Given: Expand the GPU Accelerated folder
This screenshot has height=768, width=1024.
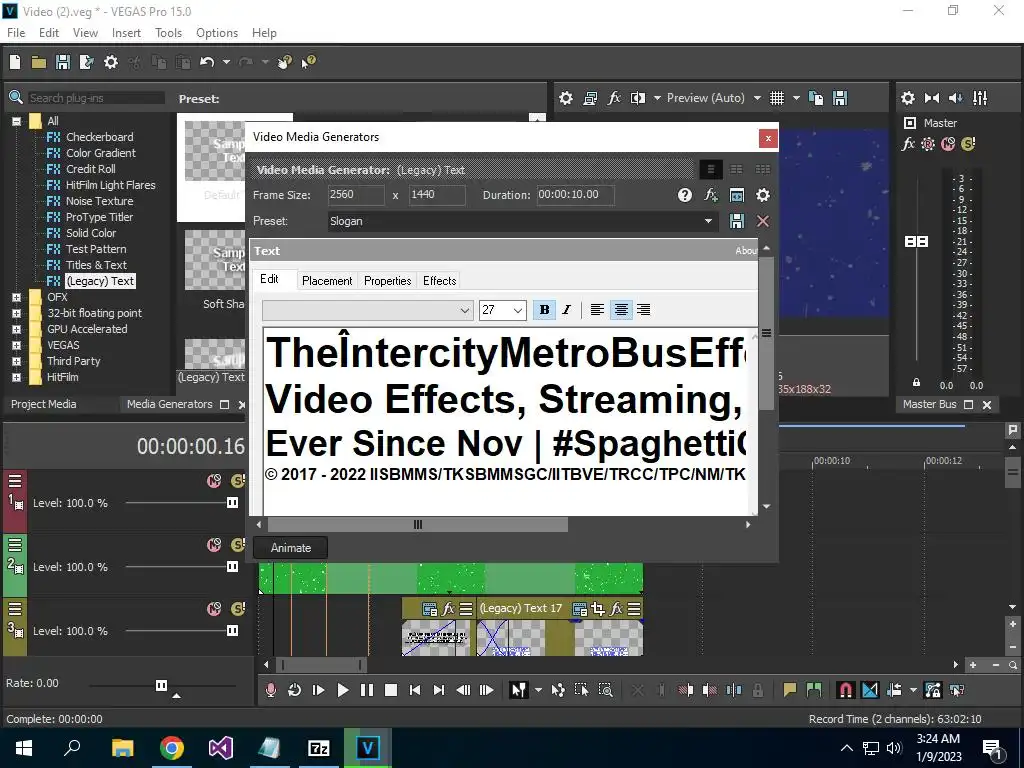Looking at the screenshot, I should tap(16, 329).
